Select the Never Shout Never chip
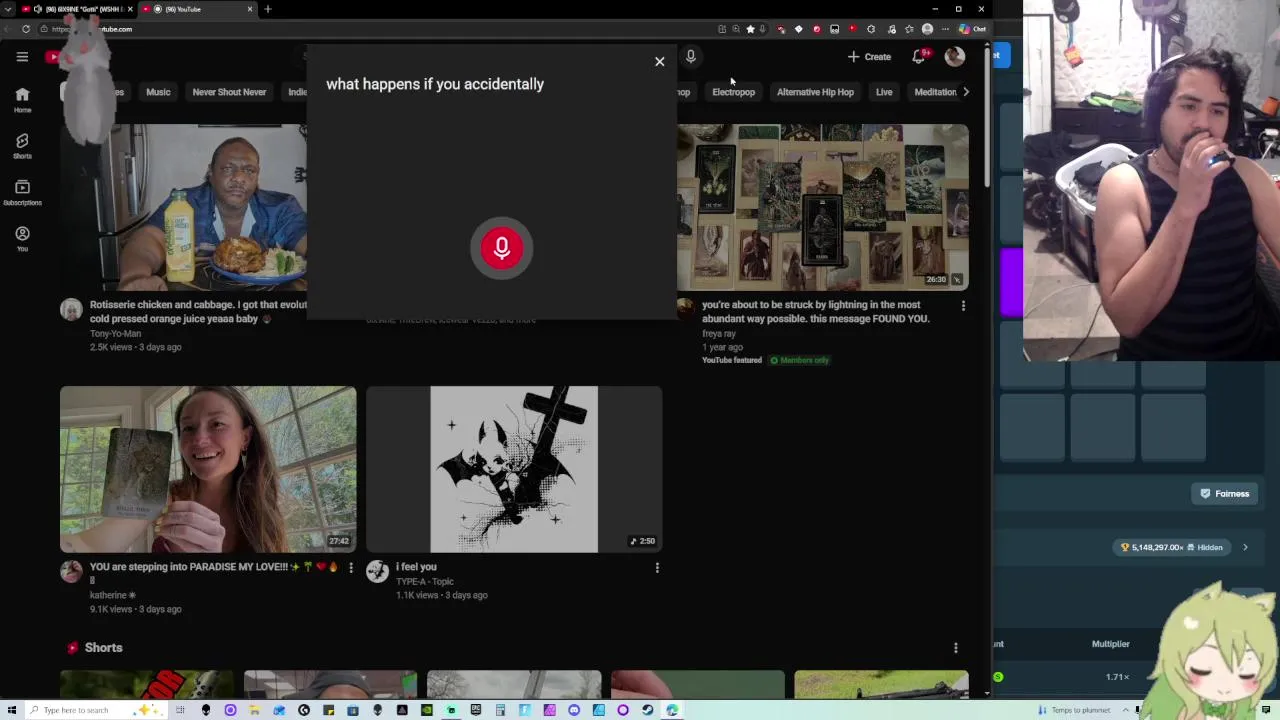1280x720 pixels. [x=229, y=92]
